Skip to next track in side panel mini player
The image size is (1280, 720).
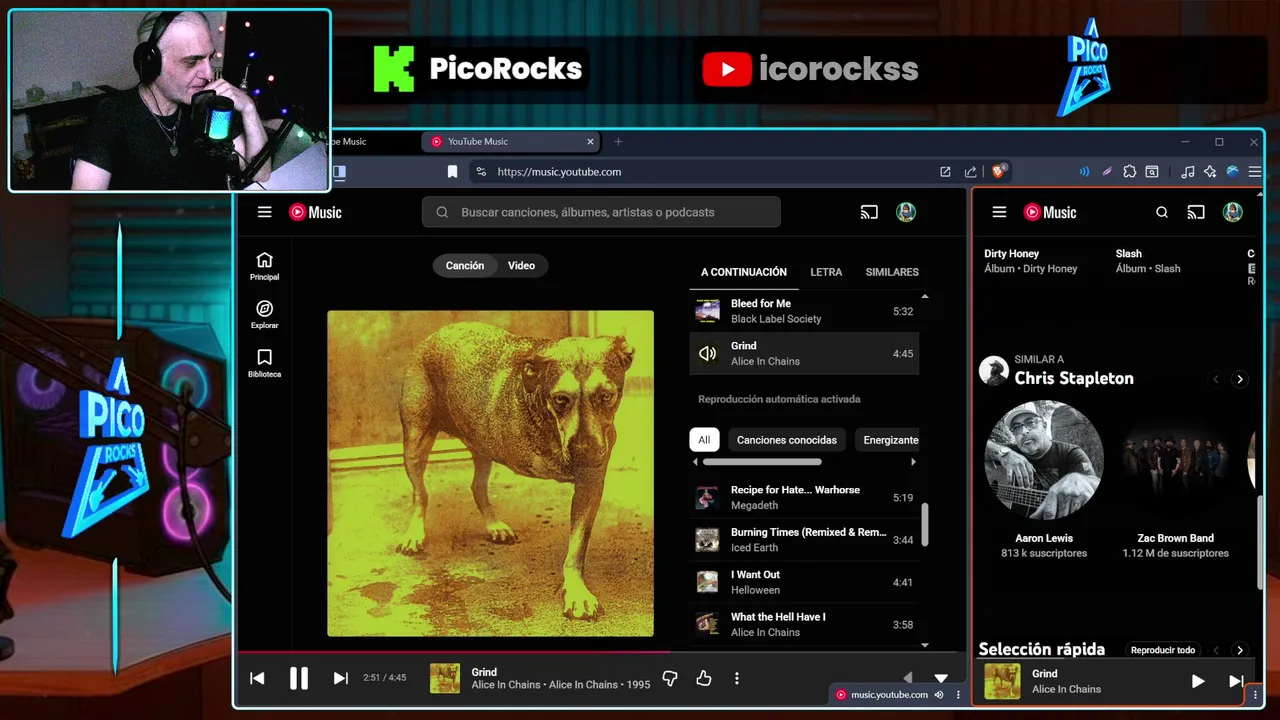tap(1235, 681)
